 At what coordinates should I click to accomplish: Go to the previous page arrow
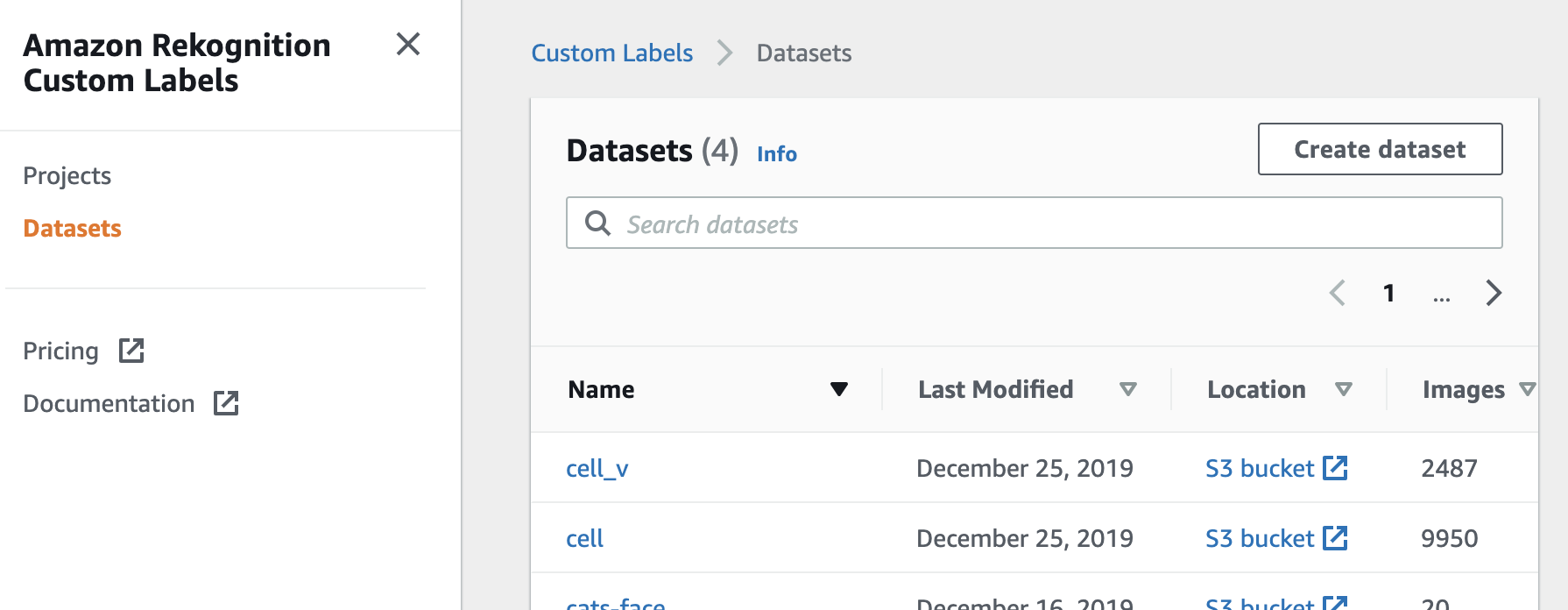click(1337, 293)
